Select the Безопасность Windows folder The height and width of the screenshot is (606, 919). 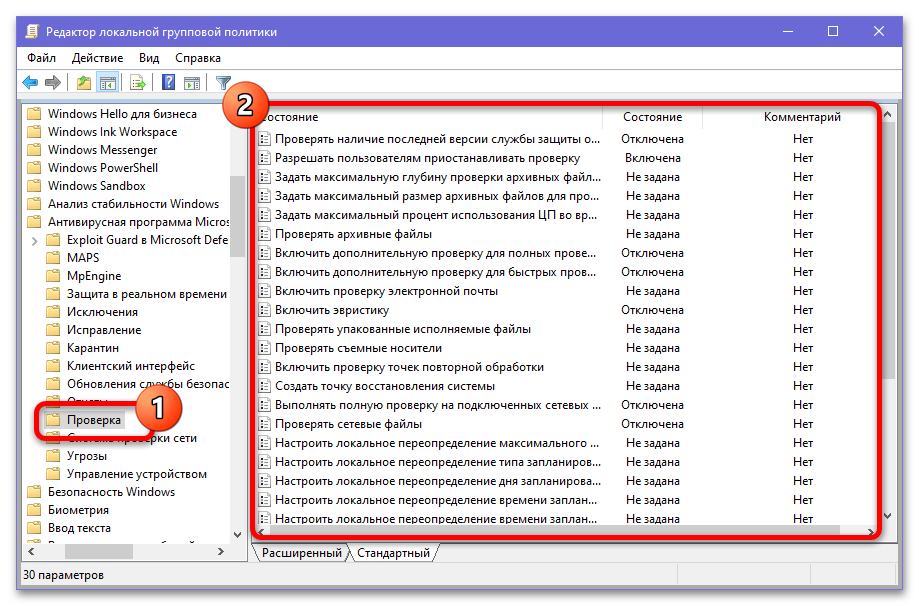click(x=111, y=492)
